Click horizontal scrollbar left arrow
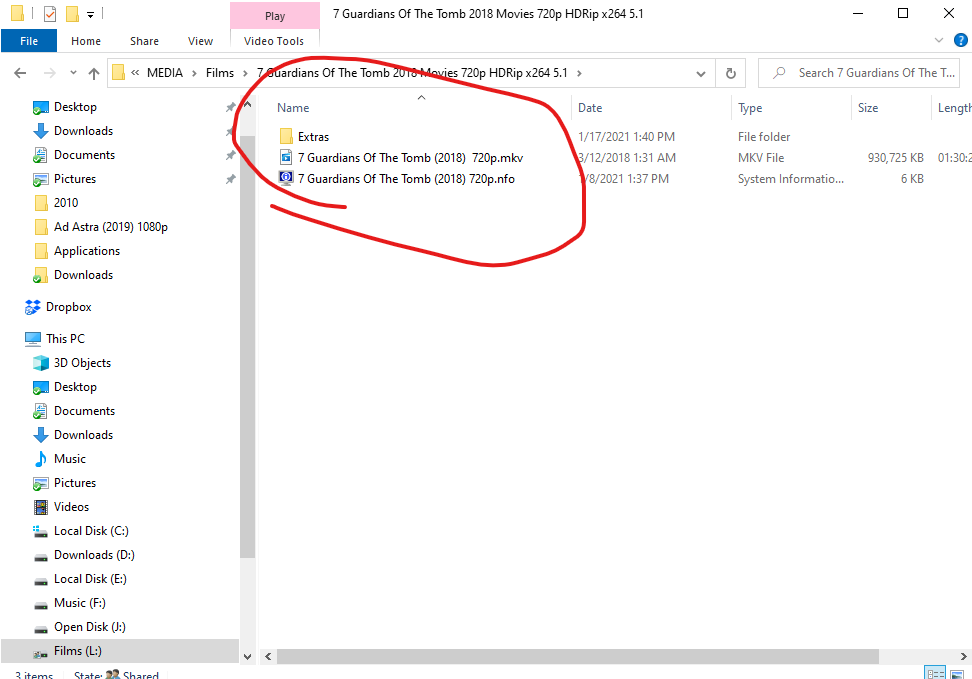972x679 pixels. [268, 656]
